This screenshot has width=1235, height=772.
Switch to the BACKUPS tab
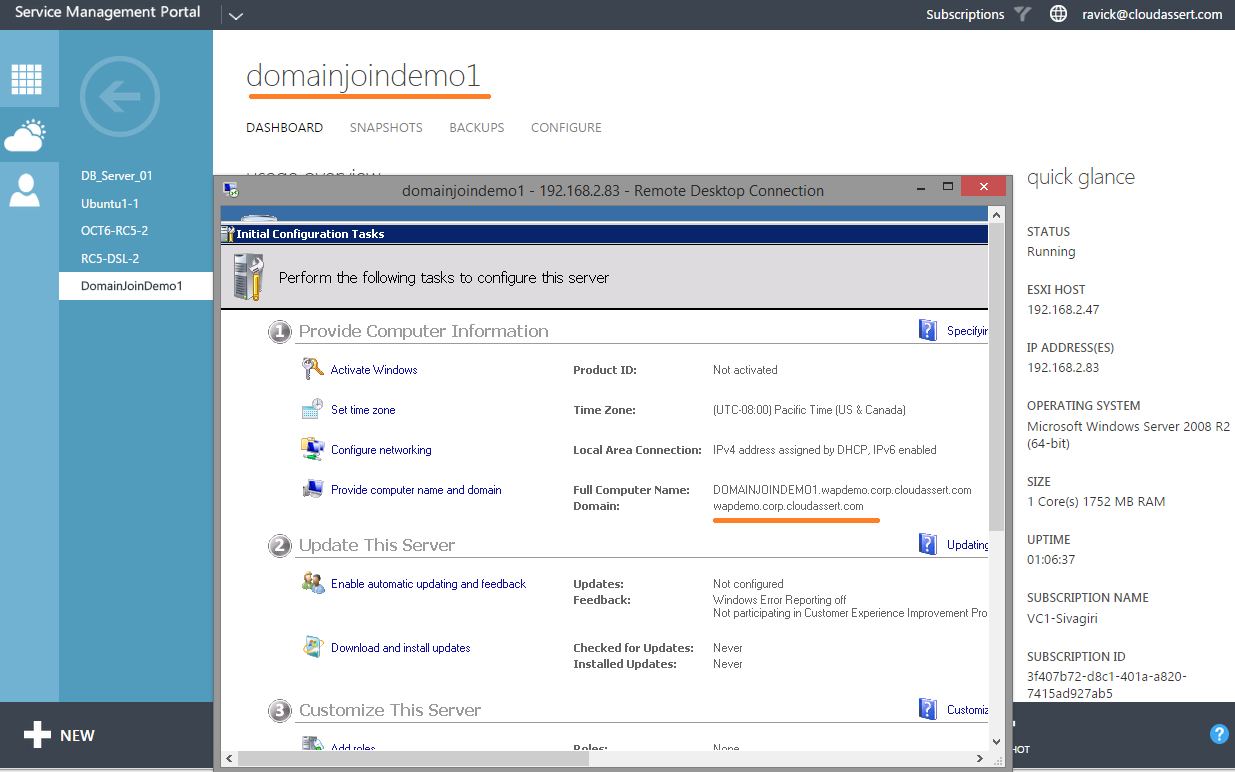point(477,128)
